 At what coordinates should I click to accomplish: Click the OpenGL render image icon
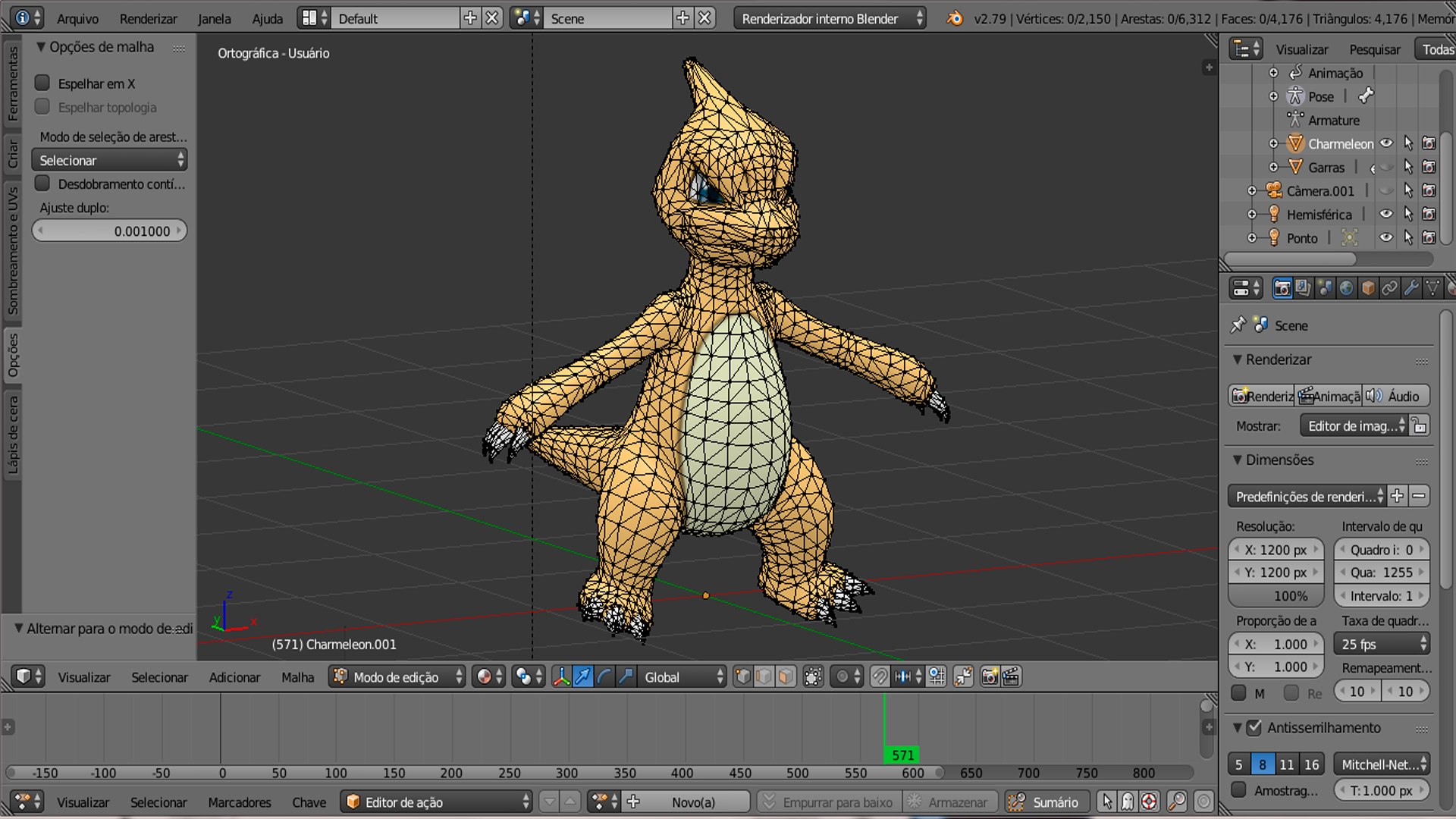(x=990, y=676)
